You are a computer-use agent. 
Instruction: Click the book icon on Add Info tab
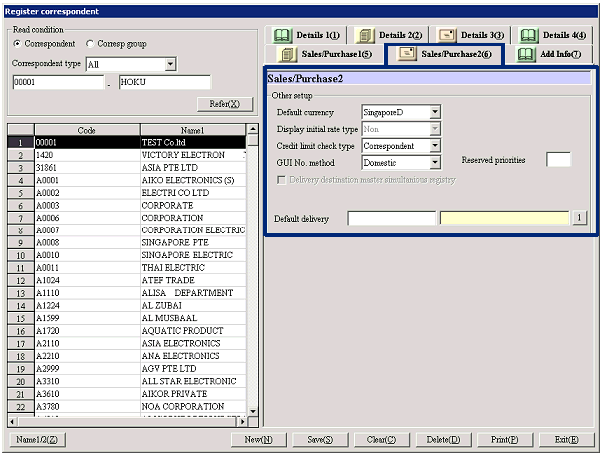526,54
